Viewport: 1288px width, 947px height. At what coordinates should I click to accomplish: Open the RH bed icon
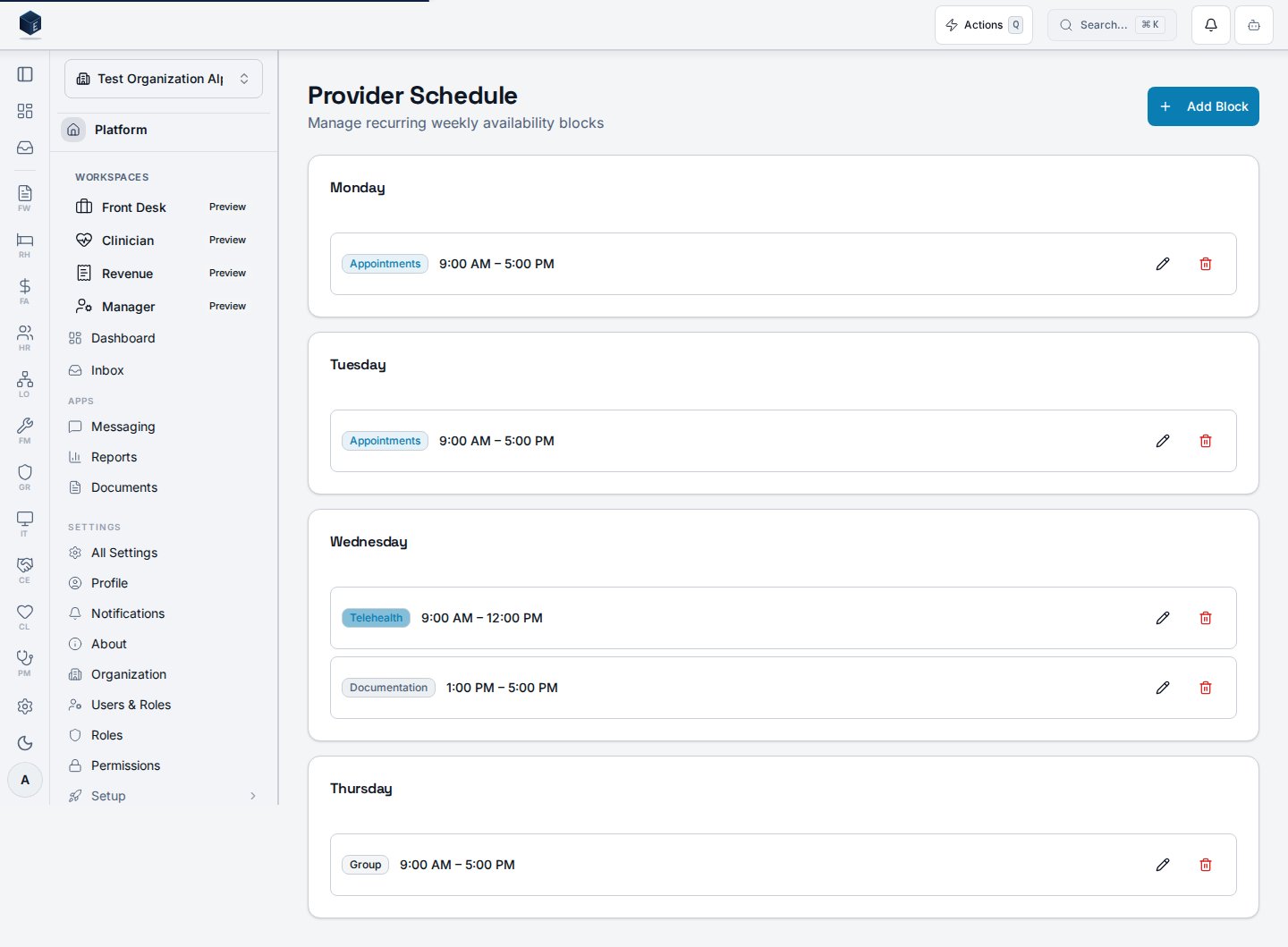25,244
